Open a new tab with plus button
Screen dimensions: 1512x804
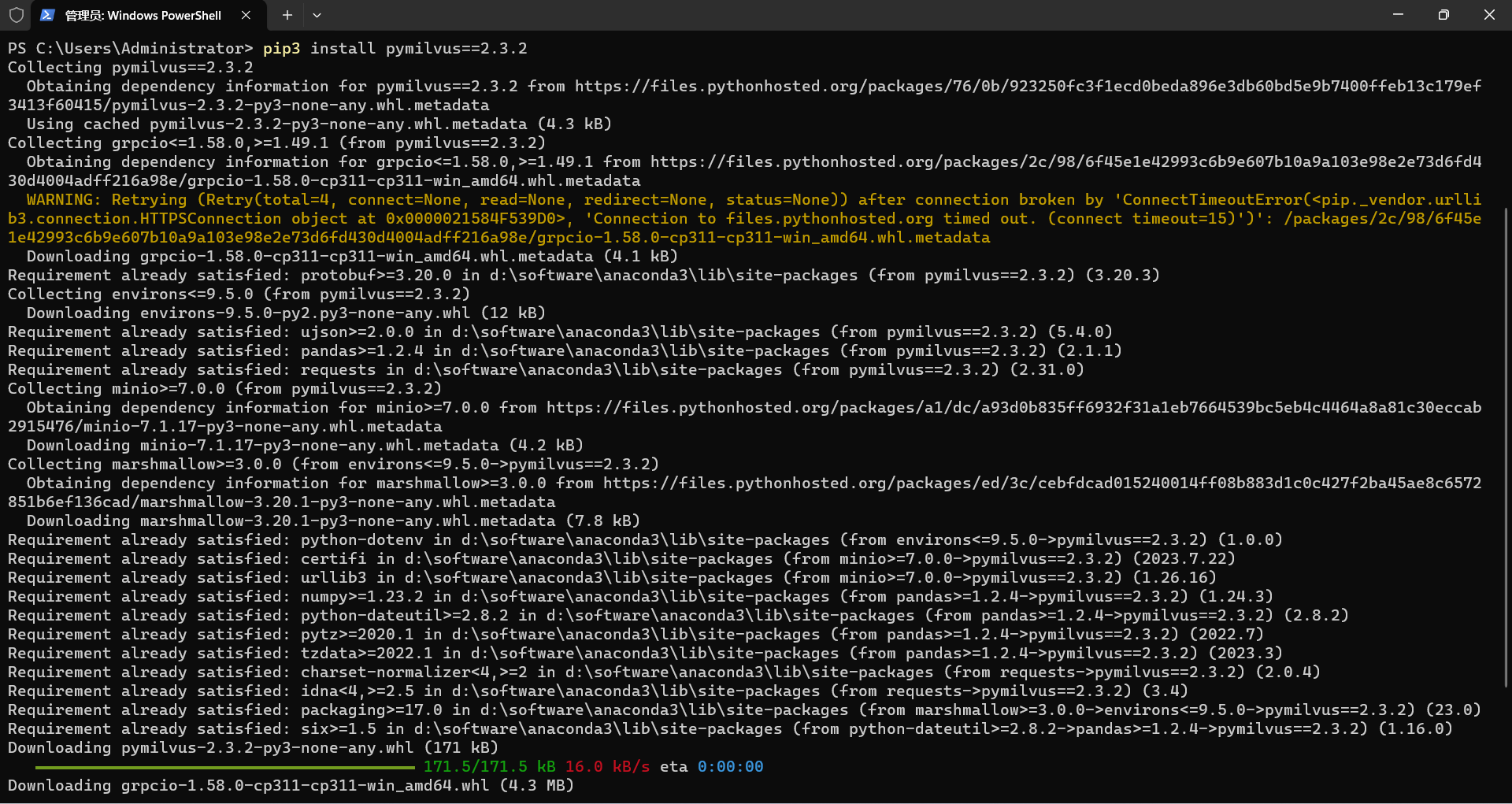(287, 15)
